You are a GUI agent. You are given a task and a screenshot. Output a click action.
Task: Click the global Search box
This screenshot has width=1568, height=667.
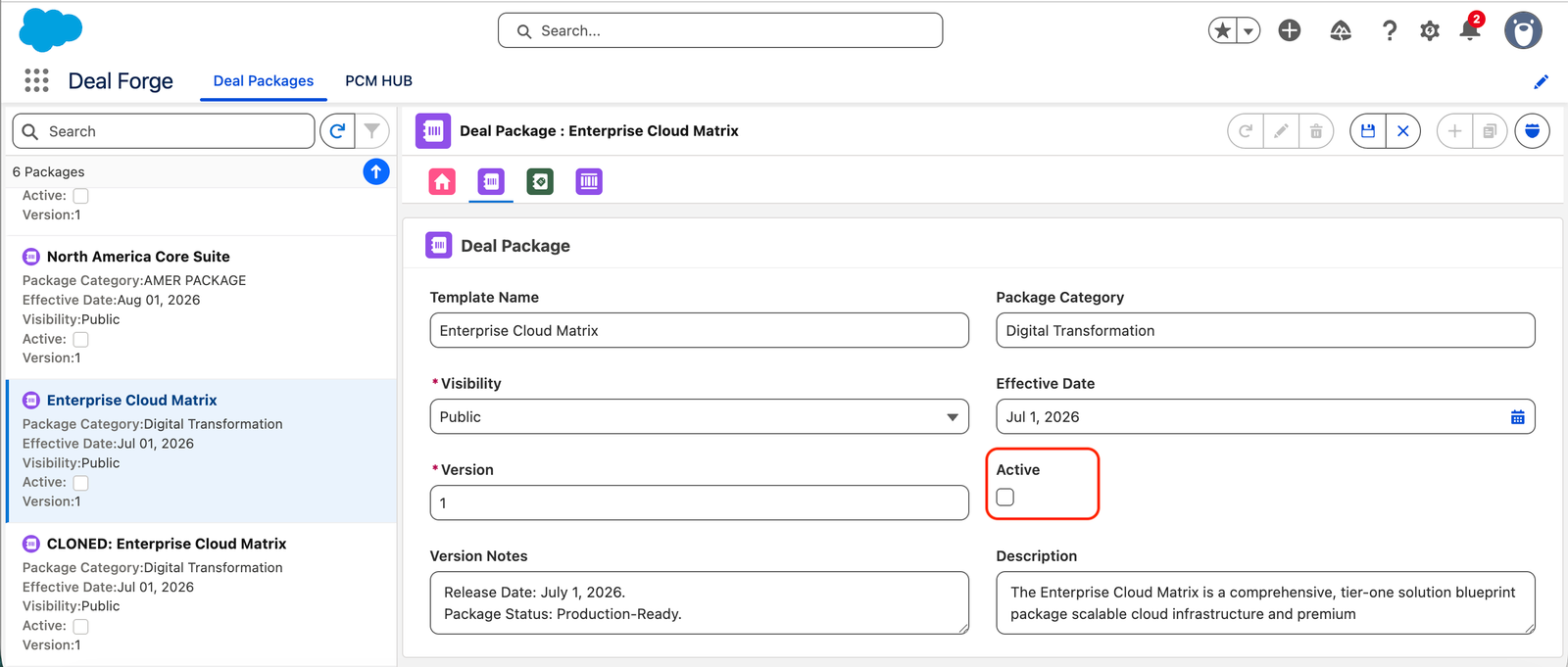[720, 30]
